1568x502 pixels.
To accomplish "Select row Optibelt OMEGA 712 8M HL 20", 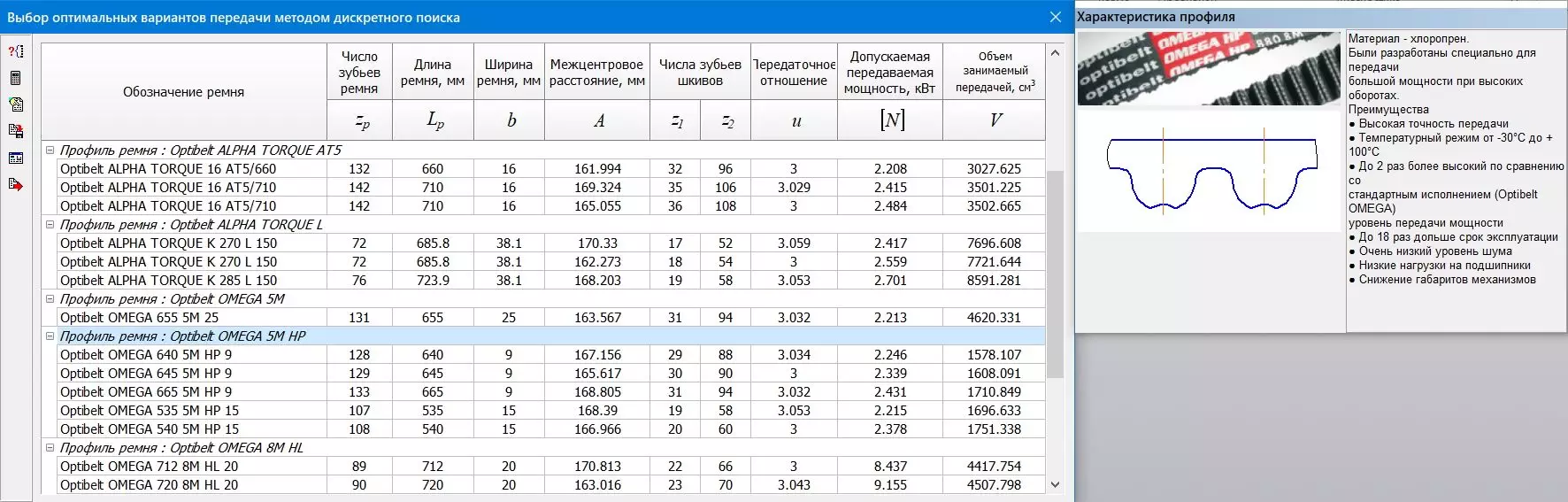I will (543, 467).
